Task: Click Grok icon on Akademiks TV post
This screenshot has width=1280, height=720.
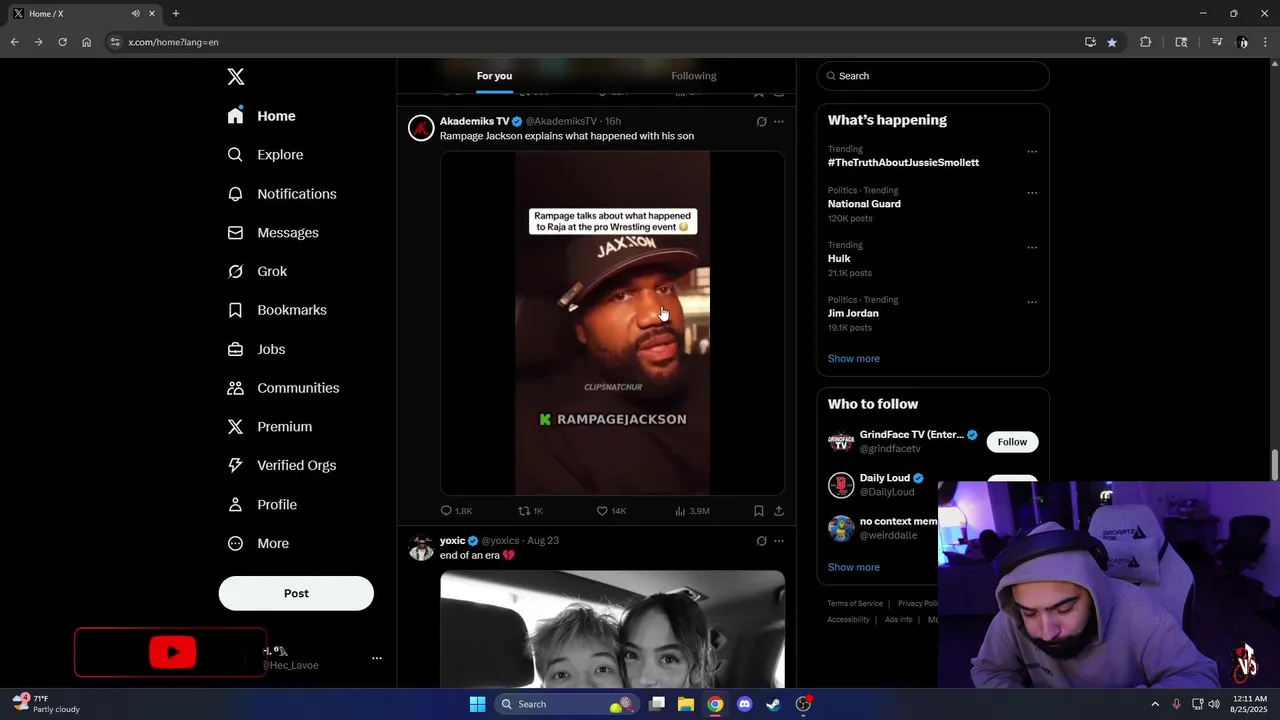Action: point(761,122)
